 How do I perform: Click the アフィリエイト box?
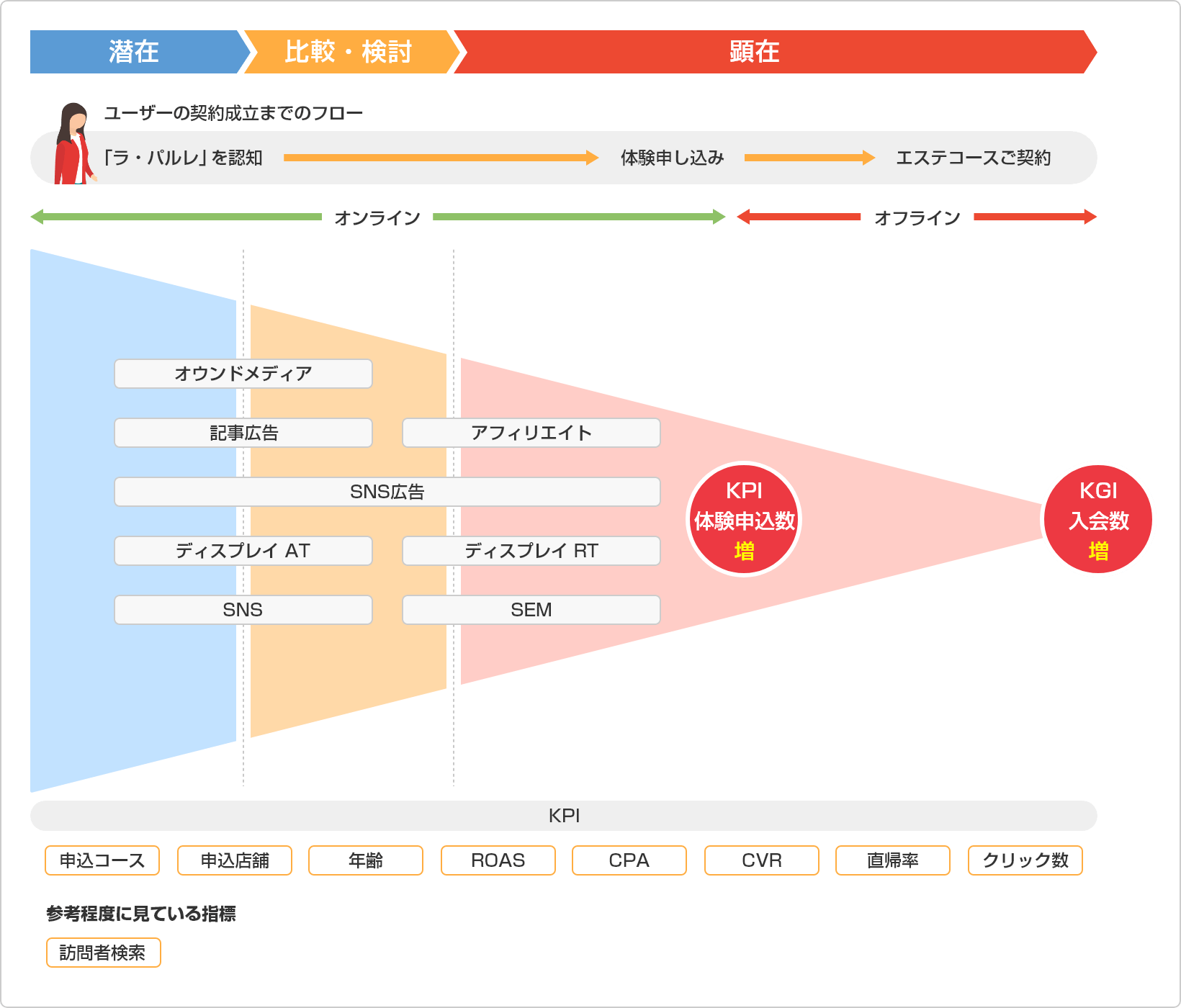(531, 433)
